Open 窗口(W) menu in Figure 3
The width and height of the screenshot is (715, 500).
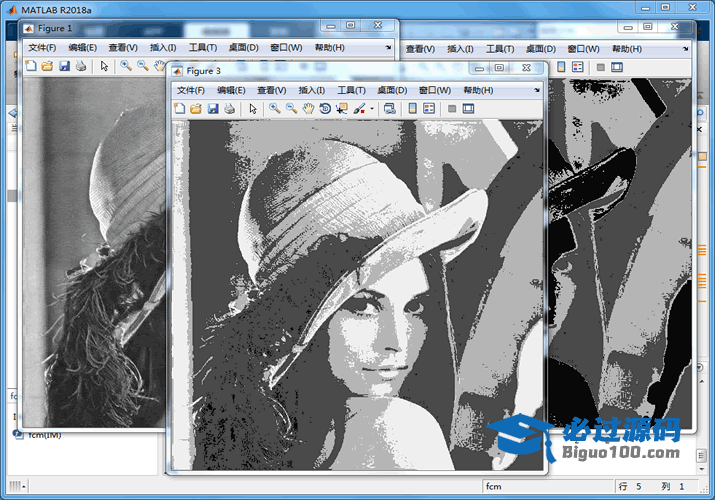pyautogui.click(x=435, y=90)
